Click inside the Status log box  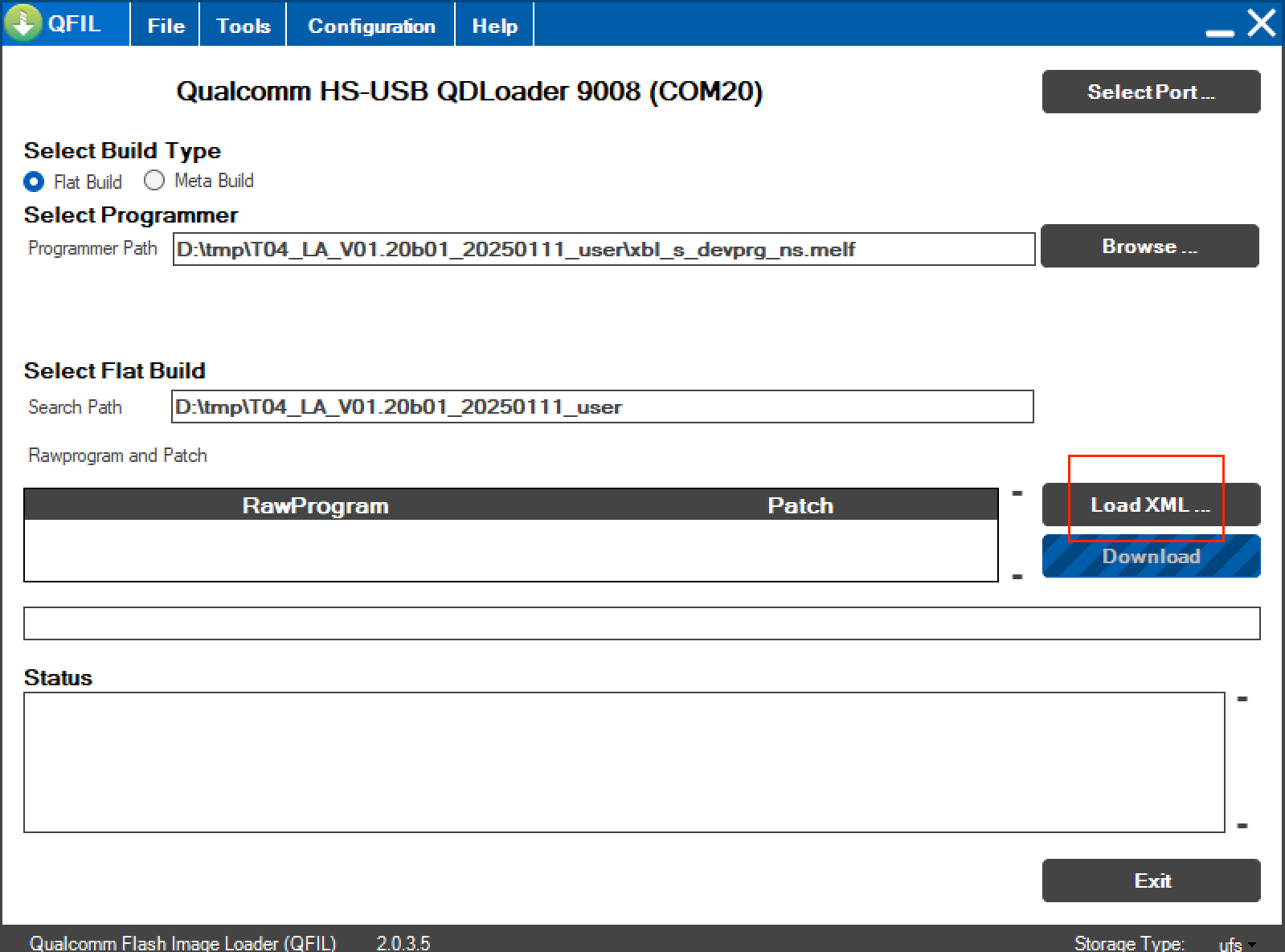click(x=624, y=762)
